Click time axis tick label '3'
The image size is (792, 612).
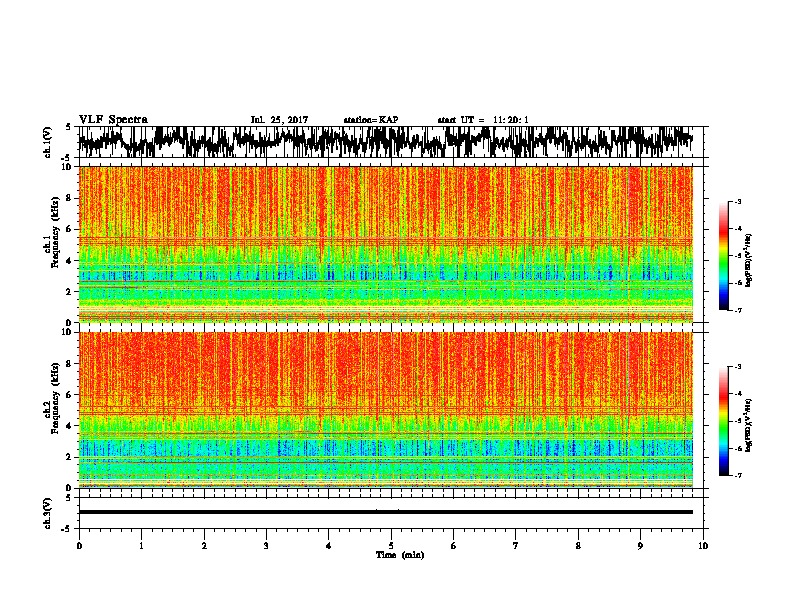tap(266, 546)
